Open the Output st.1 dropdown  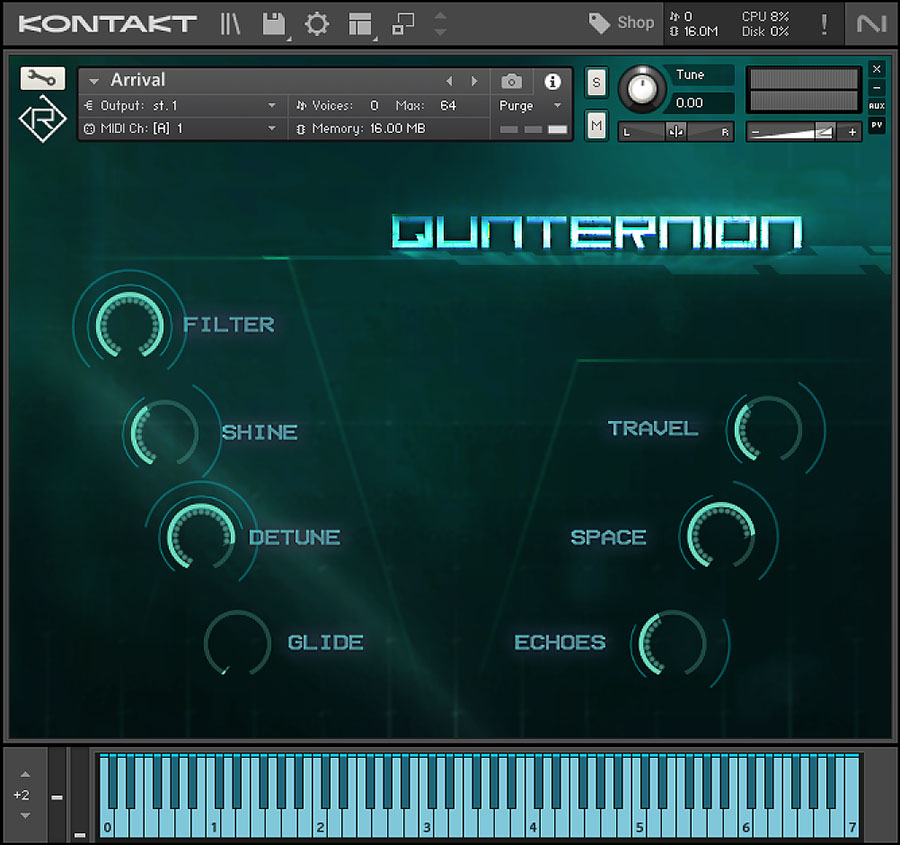click(180, 104)
